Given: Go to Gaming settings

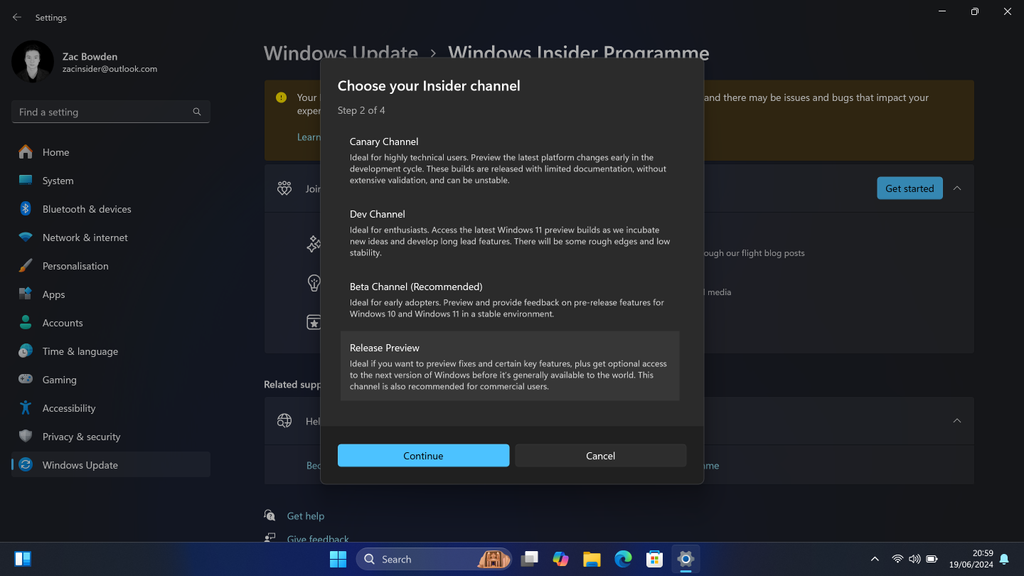Looking at the screenshot, I should (110, 379).
